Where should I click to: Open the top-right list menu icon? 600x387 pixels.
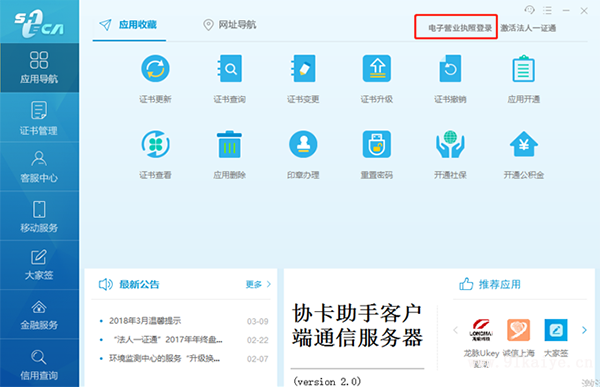click(x=548, y=11)
